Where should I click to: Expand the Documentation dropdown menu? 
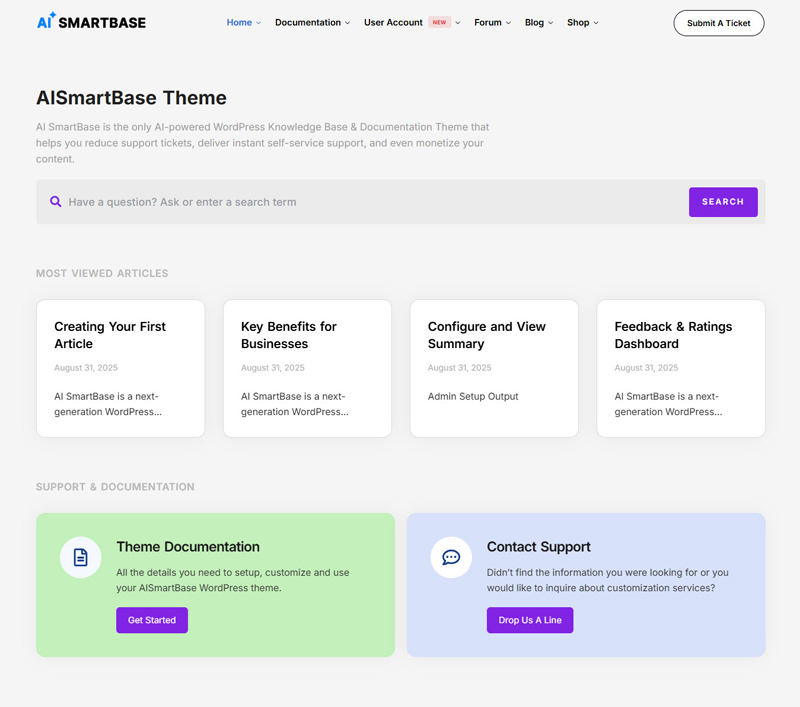pyautogui.click(x=312, y=22)
